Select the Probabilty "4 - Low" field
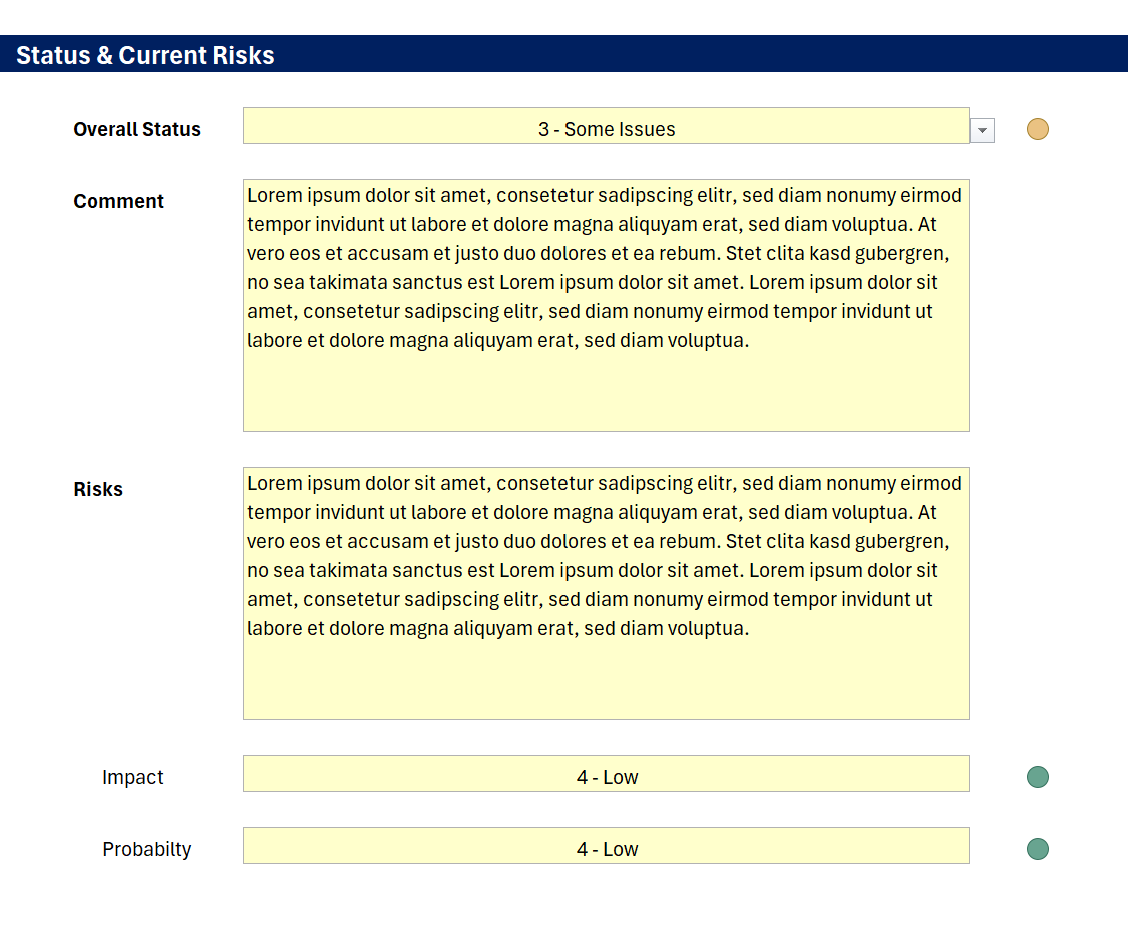Viewport: 1128px width, 942px height. point(606,849)
